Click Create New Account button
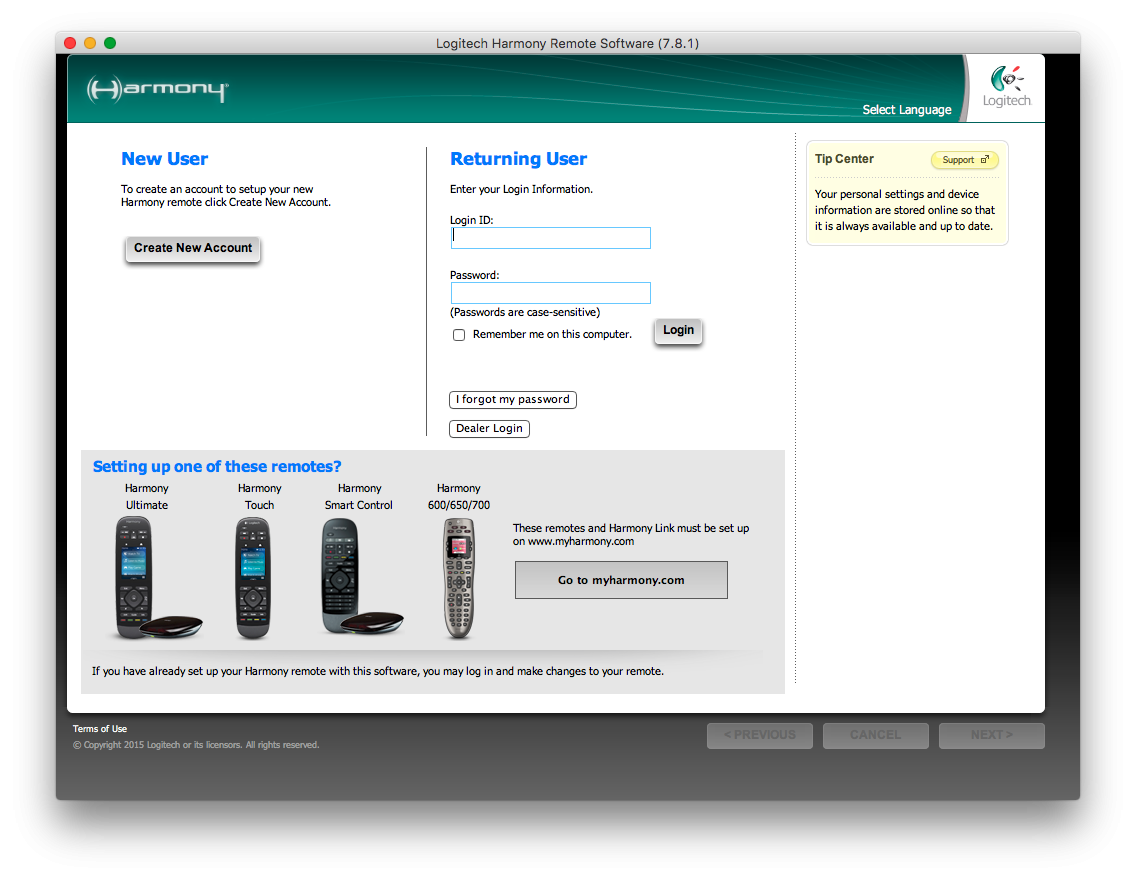This screenshot has width=1136, height=880. (193, 248)
